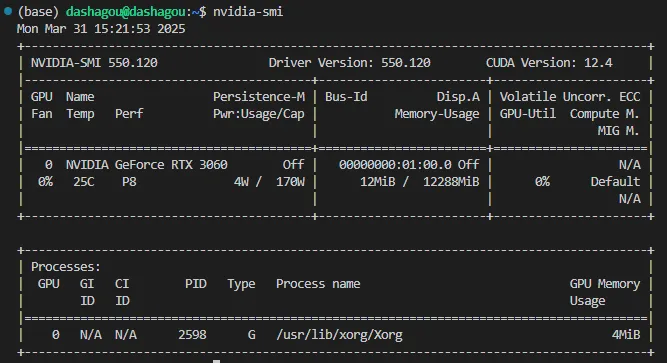Image resolution: width=667 pixels, height=363 pixels.
Task: Click the Bus-Id value 00000000:01:00.0
Action: point(395,165)
